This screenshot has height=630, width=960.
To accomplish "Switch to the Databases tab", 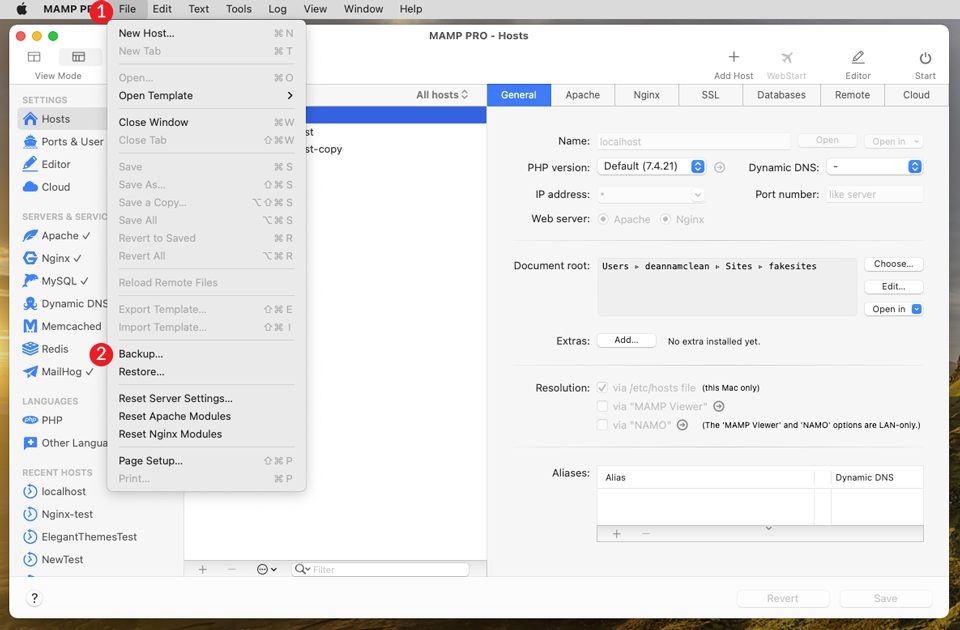I will 780,94.
